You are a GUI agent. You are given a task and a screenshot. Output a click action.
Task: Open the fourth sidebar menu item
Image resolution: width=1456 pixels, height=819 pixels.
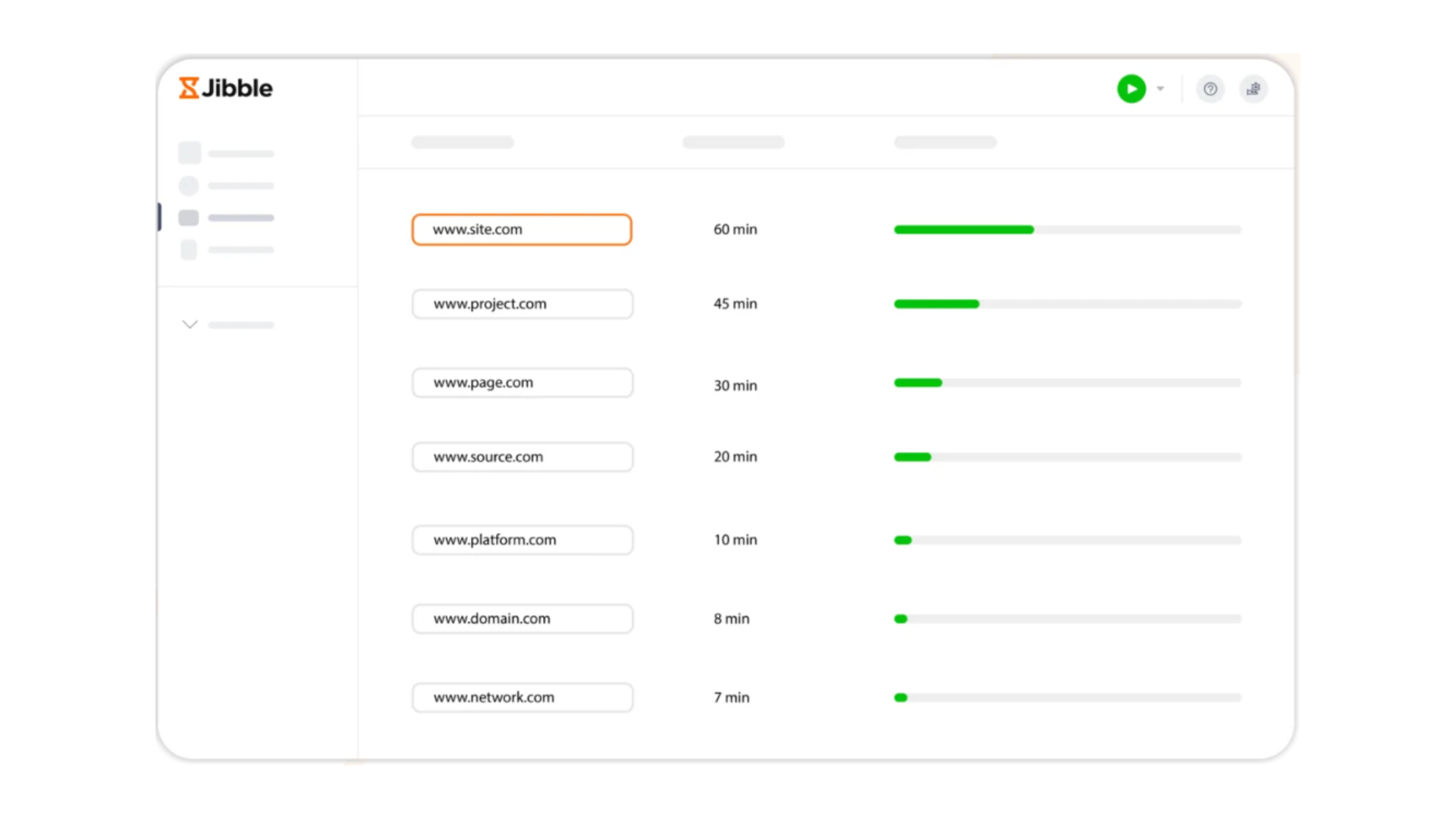pyautogui.click(x=226, y=249)
